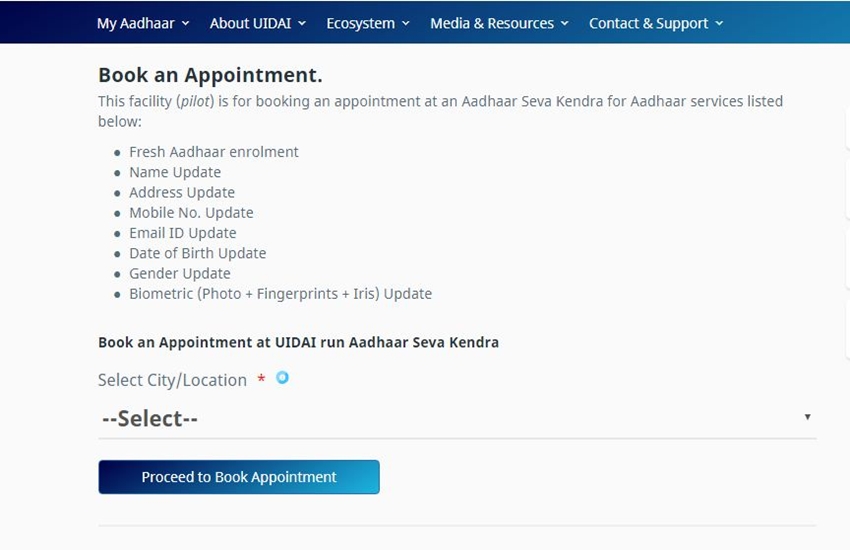
Task: Click the "Book an Appointment." page heading
Action: (x=210, y=75)
